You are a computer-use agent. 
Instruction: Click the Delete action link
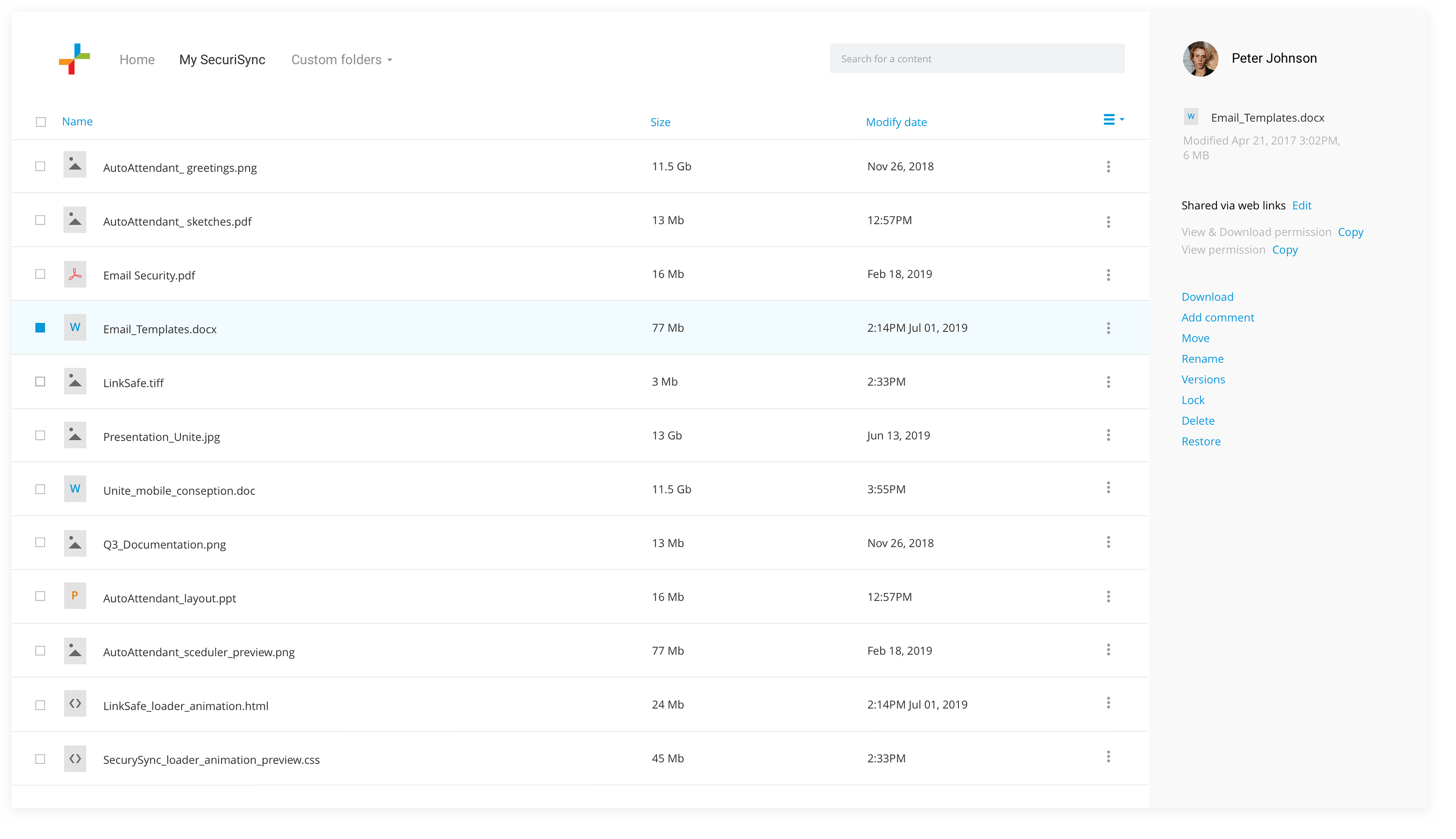coord(1198,421)
